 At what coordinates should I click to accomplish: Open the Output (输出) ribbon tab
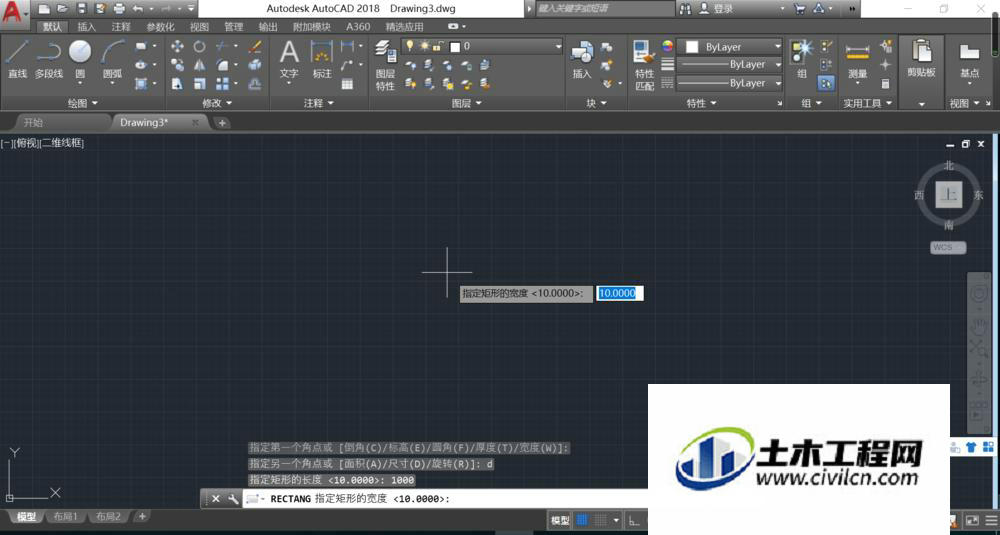click(268, 27)
